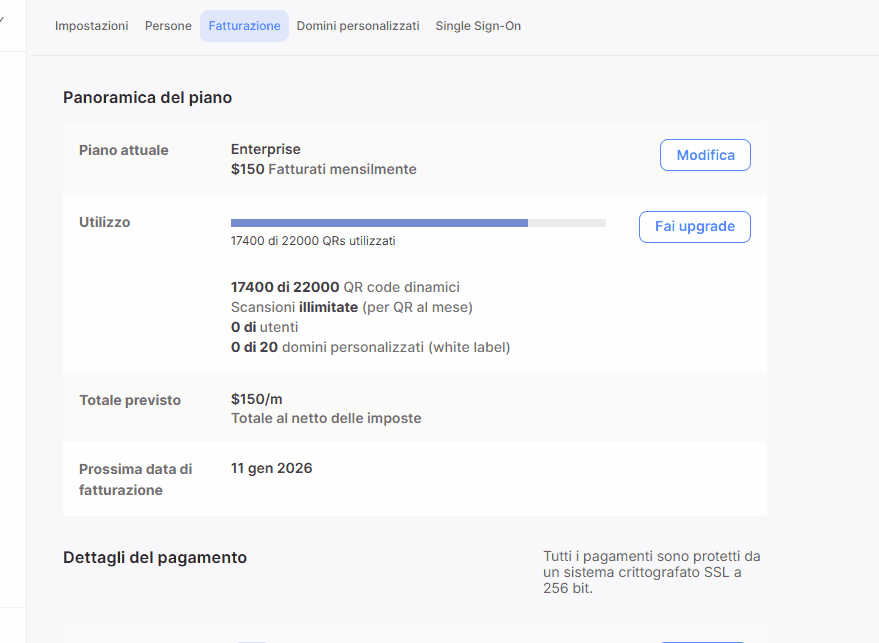Click the Totale al netto delle imposte note
The image size is (879, 643).
tap(326, 418)
